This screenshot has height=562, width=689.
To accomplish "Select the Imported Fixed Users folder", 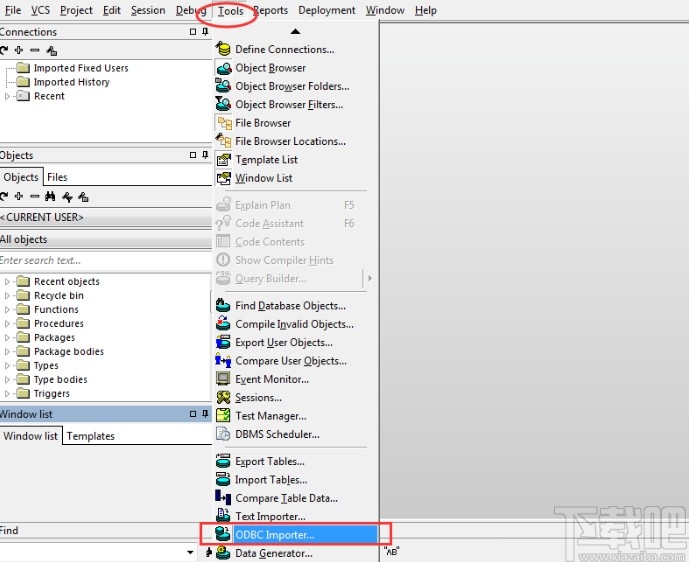I will click(73, 68).
